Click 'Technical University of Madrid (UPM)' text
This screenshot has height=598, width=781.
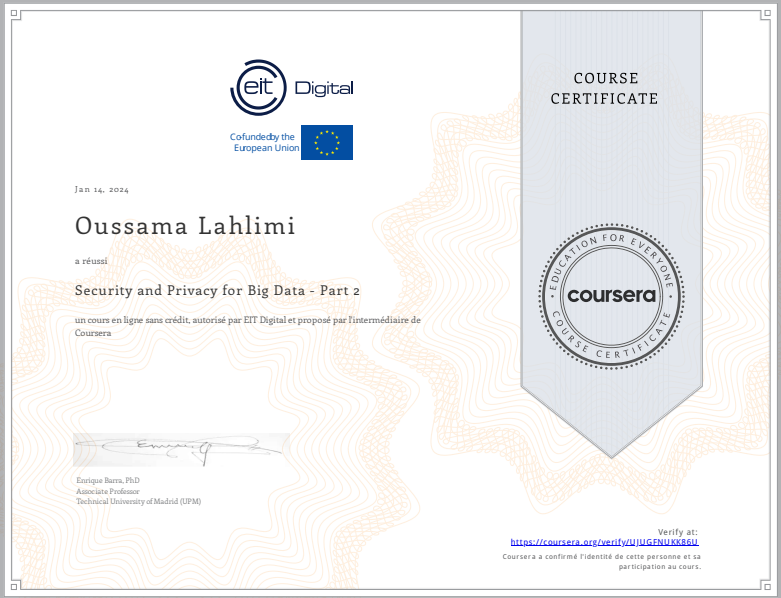point(138,501)
